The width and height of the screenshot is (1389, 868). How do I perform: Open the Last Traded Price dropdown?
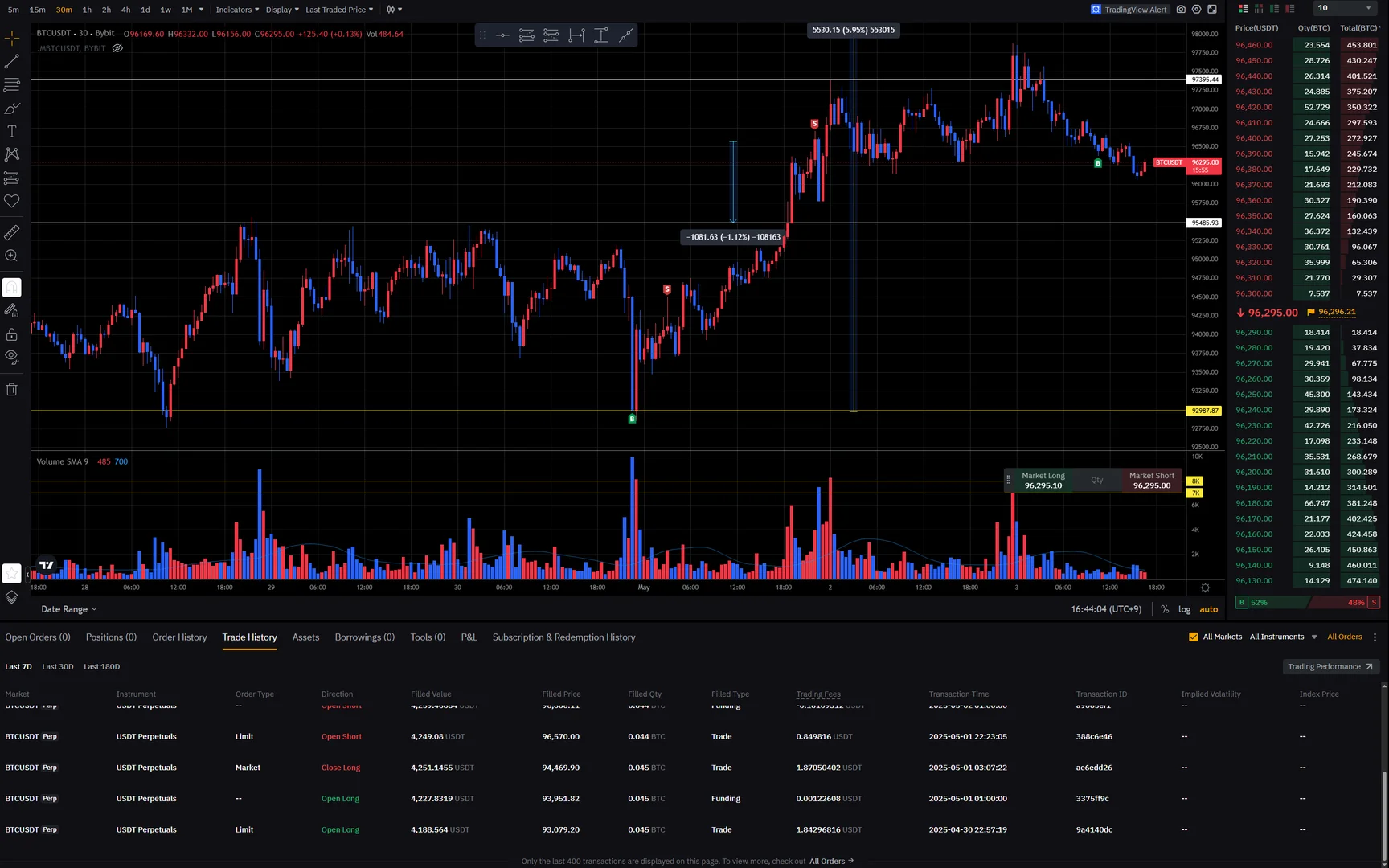tap(339, 10)
